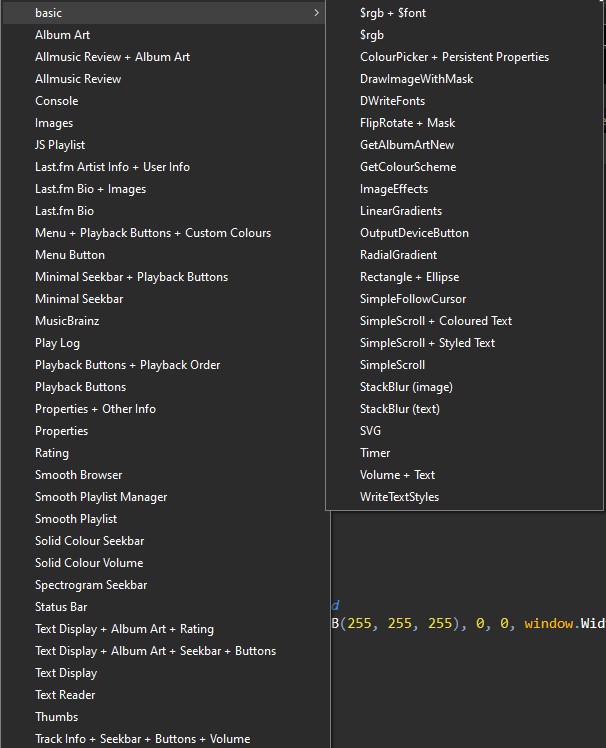
Task: Select $rgb + $font in submenu
Action: click(x=393, y=13)
